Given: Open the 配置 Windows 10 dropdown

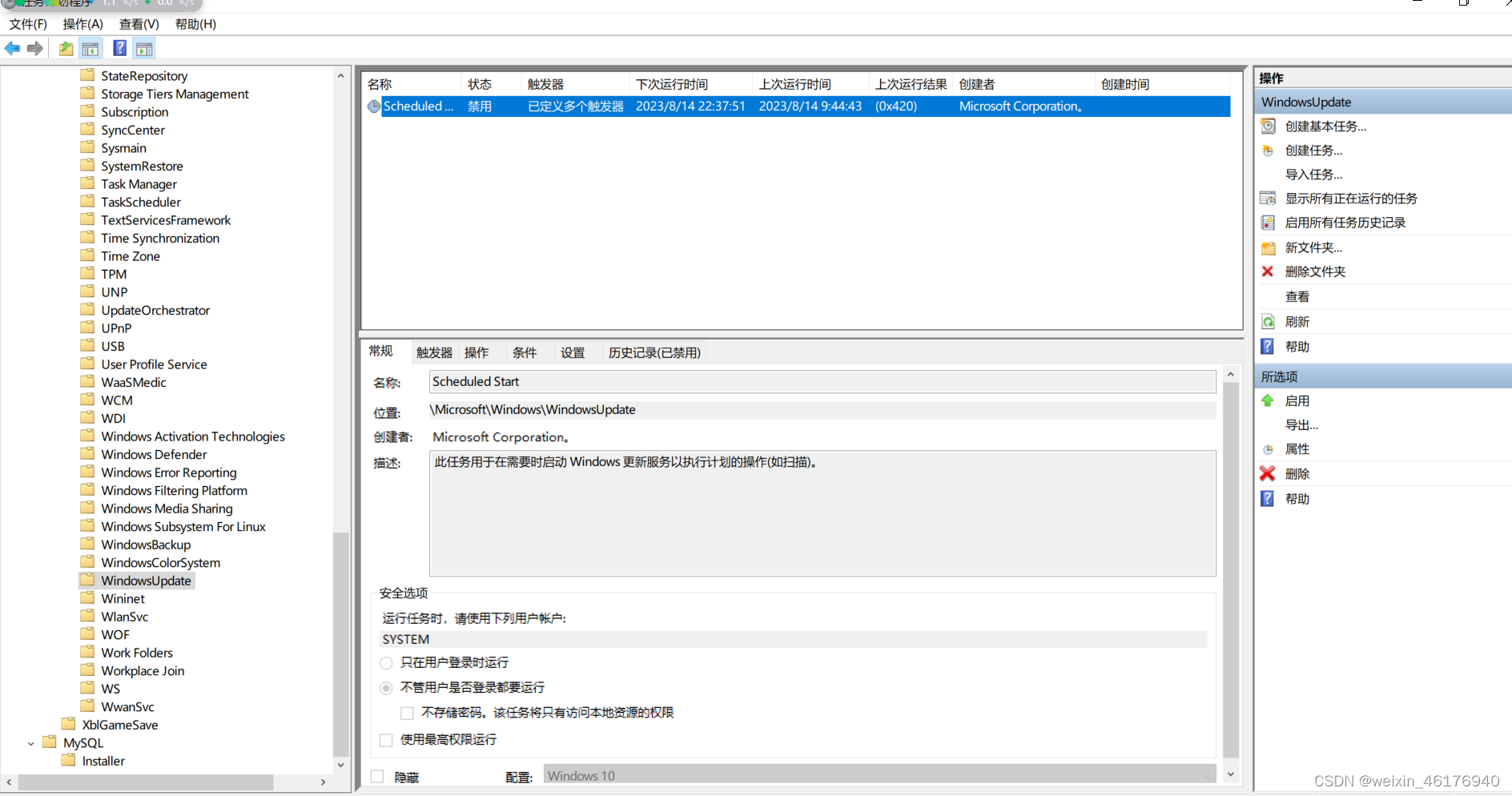Looking at the screenshot, I should coord(880,775).
